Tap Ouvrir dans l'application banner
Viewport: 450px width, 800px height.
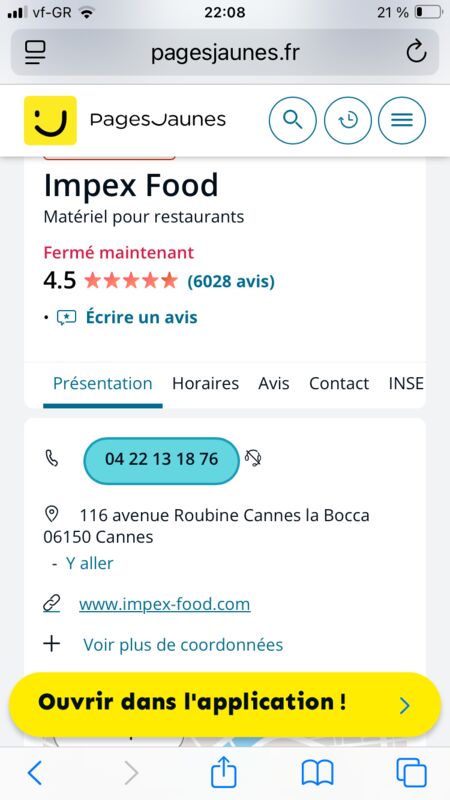(x=224, y=705)
